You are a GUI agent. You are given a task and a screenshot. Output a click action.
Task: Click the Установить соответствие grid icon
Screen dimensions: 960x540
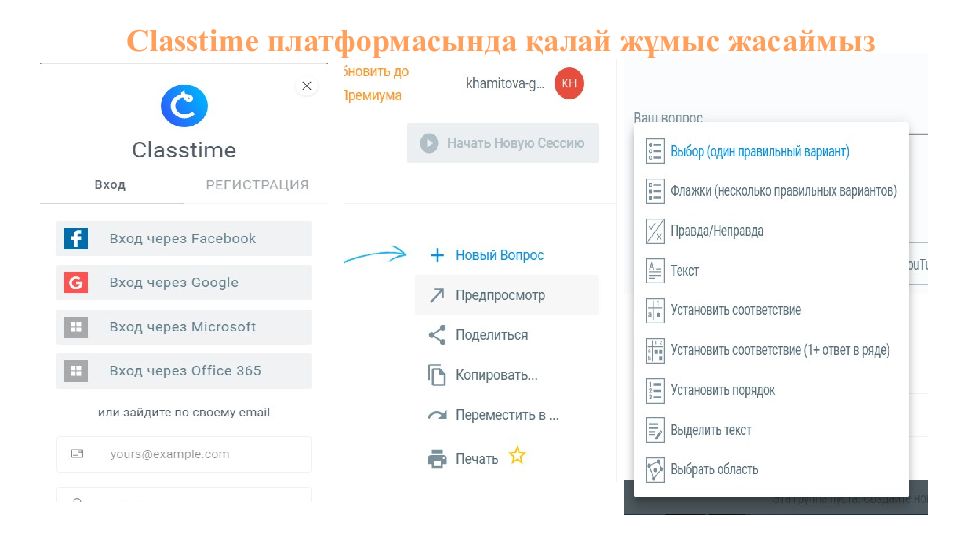pyautogui.click(x=655, y=310)
